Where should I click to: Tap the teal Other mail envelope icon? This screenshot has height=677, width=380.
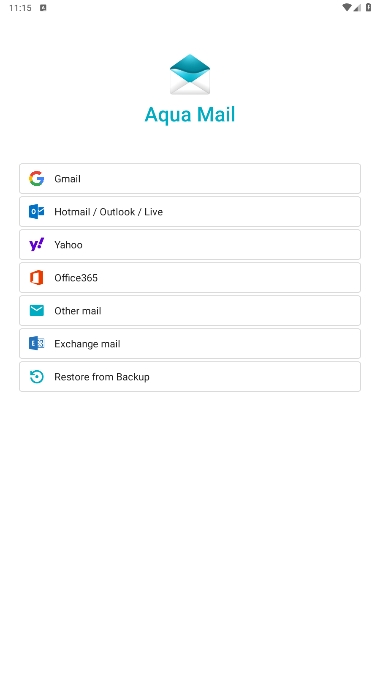pyautogui.click(x=37, y=310)
